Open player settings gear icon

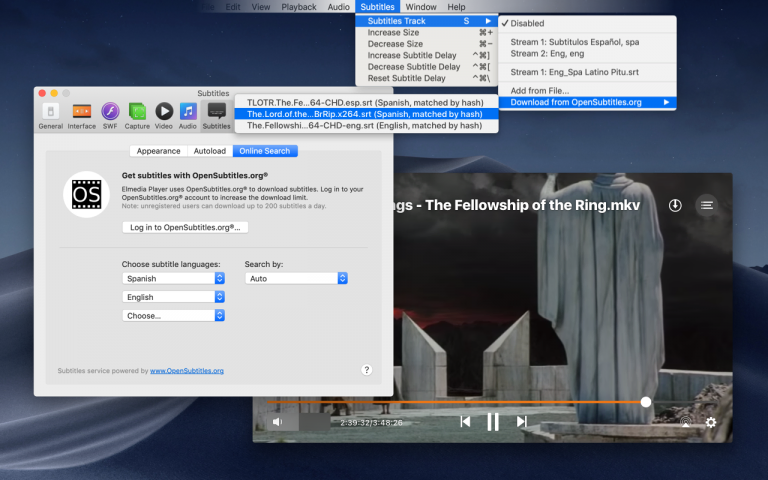(x=711, y=422)
